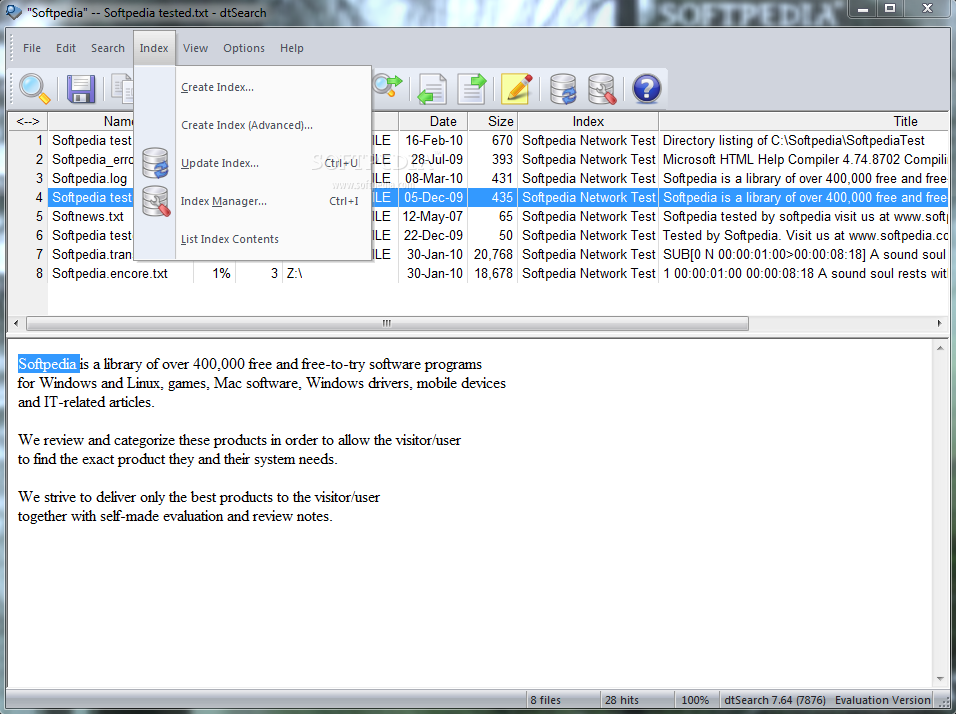Click the Update Index database toolbar icon
Screen dimensions: 956x714
pyautogui.click(x=563, y=89)
